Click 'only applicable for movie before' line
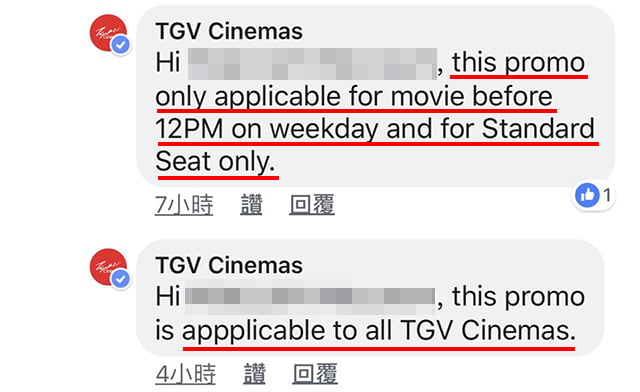640x392 pixels. (354, 97)
